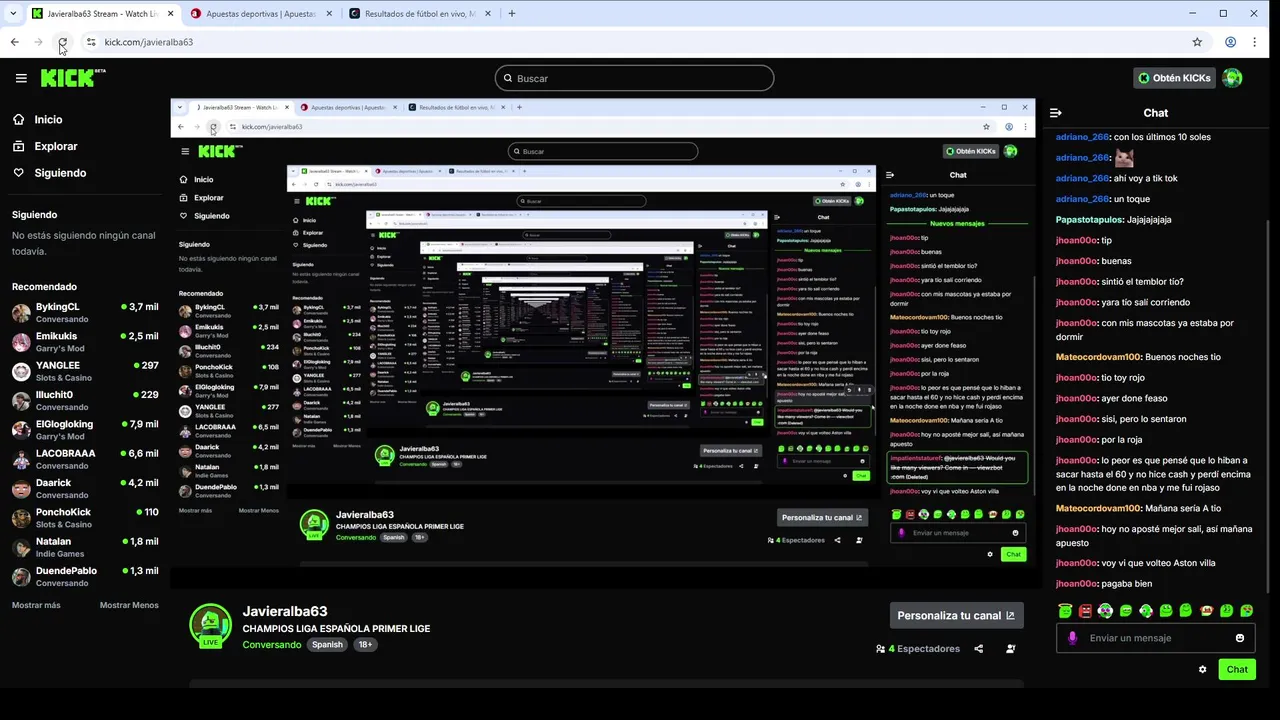Image resolution: width=1280 pixels, height=720 pixels.
Task: Switch to Resultados de fútbol tab
Action: click(x=420, y=14)
